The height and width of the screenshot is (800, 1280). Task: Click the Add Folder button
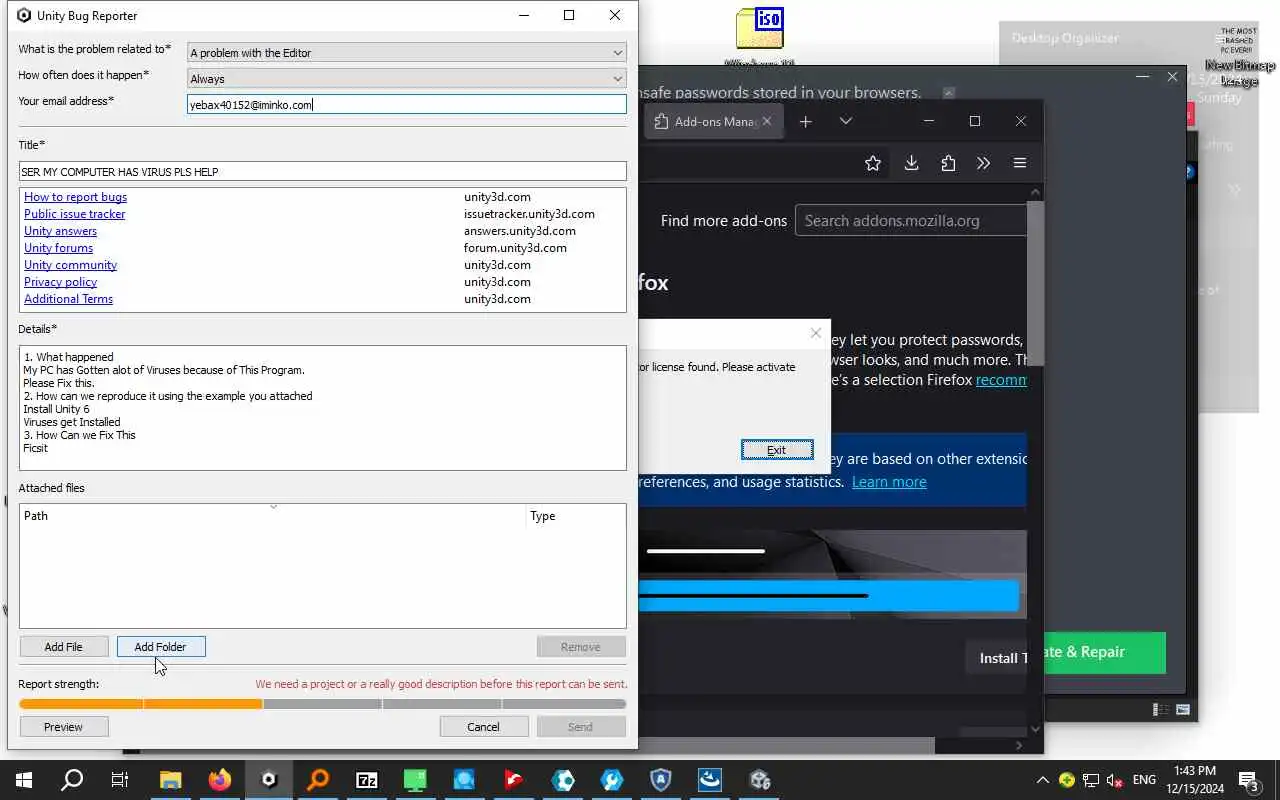point(160,647)
